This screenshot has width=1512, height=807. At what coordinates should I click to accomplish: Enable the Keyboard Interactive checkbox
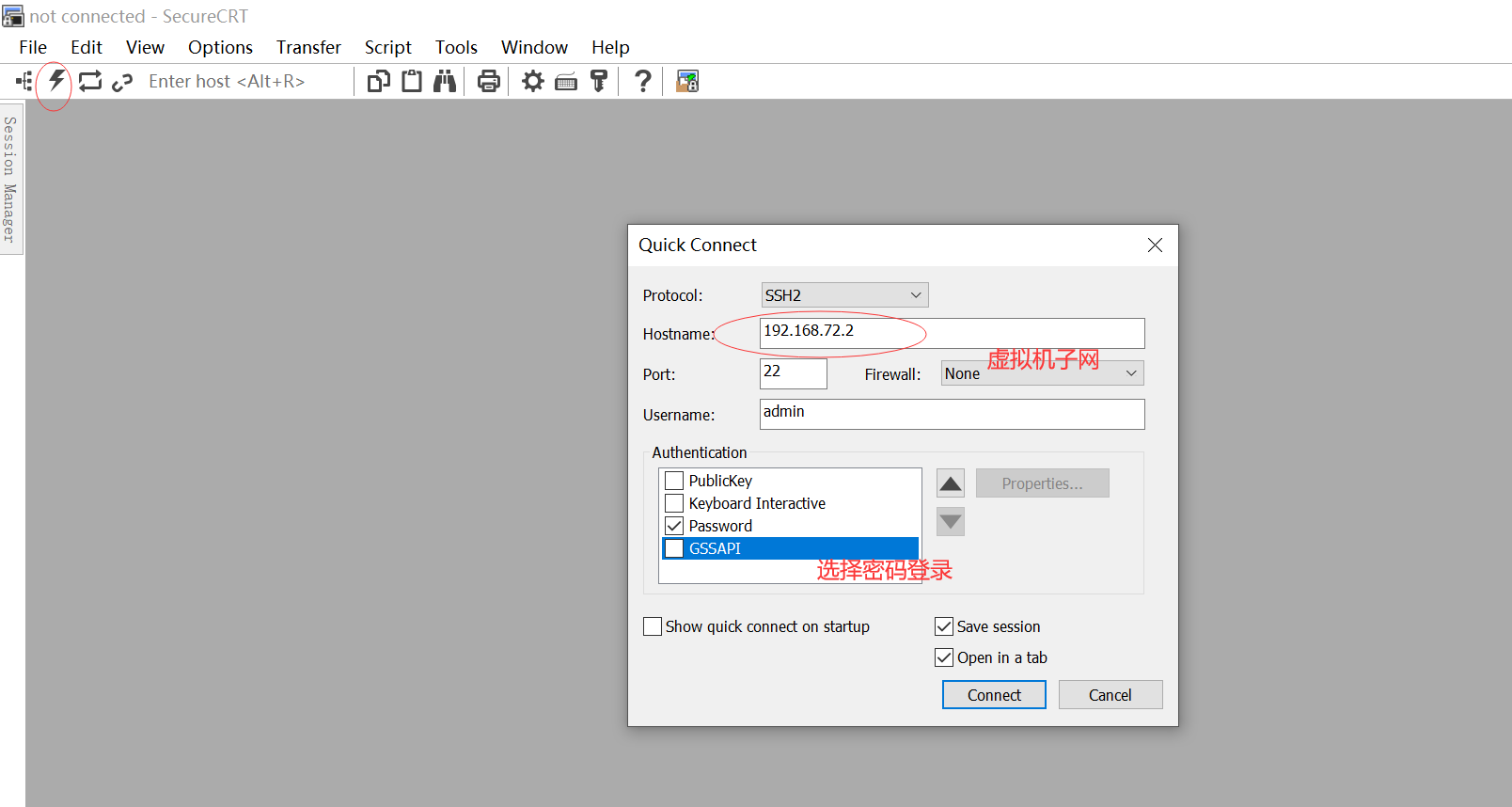point(674,503)
